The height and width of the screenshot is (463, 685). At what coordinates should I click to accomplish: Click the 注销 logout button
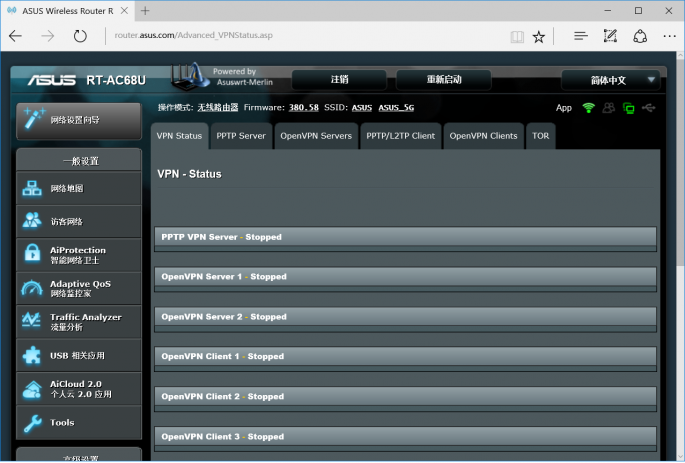pos(339,79)
